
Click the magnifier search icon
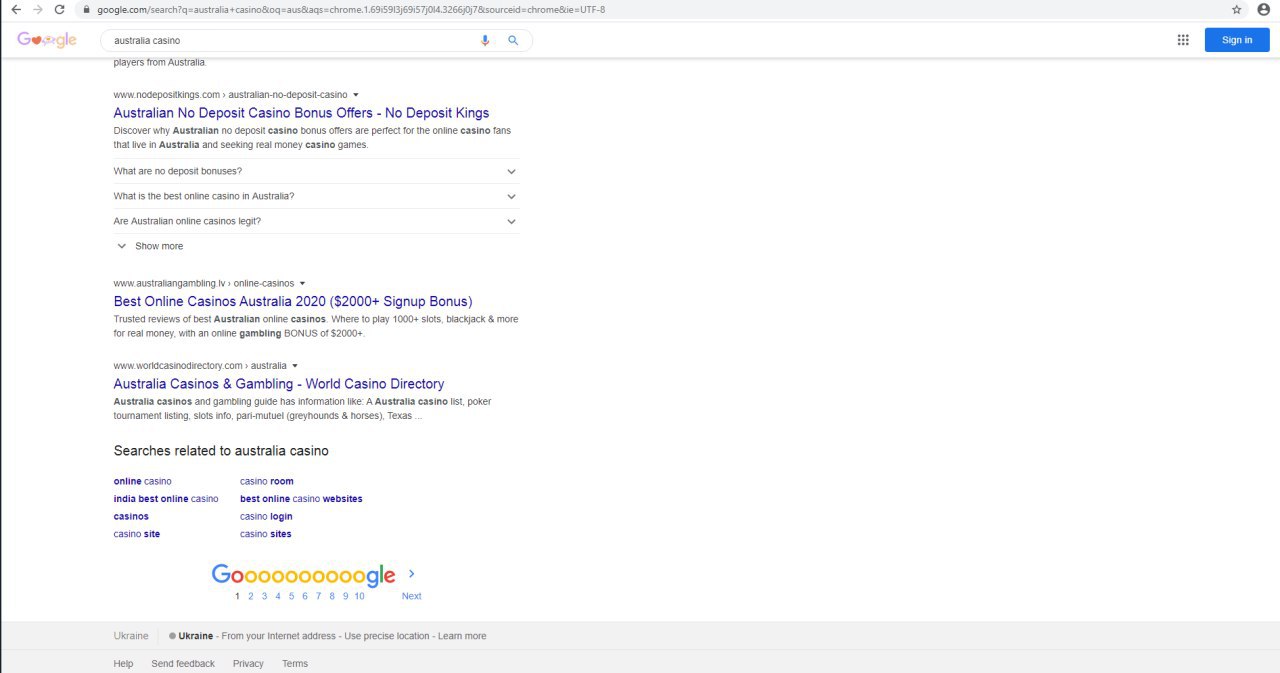point(513,40)
